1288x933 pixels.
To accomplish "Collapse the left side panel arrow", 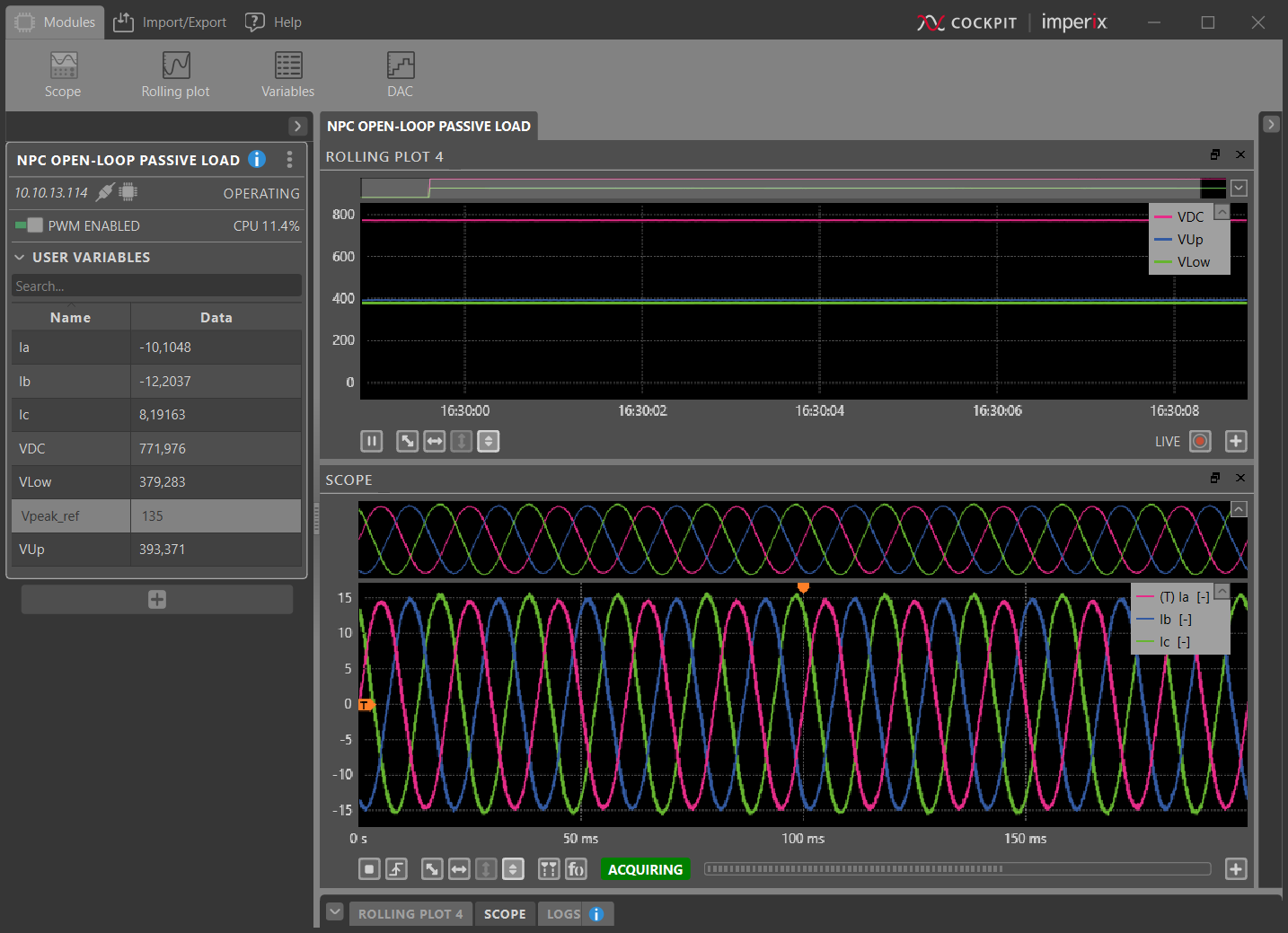I will tap(297, 126).
